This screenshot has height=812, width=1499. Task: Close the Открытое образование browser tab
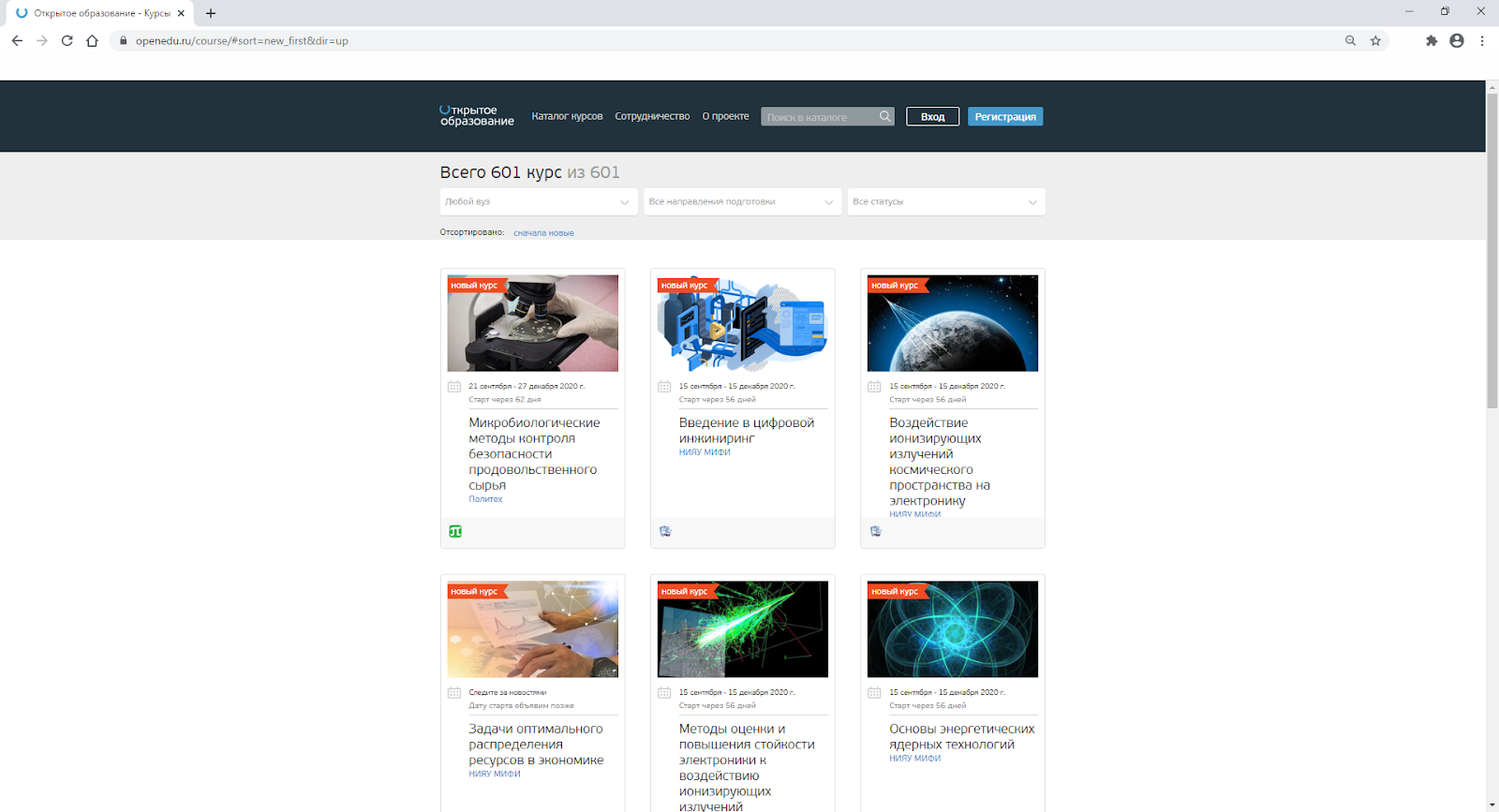tap(181, 13)
